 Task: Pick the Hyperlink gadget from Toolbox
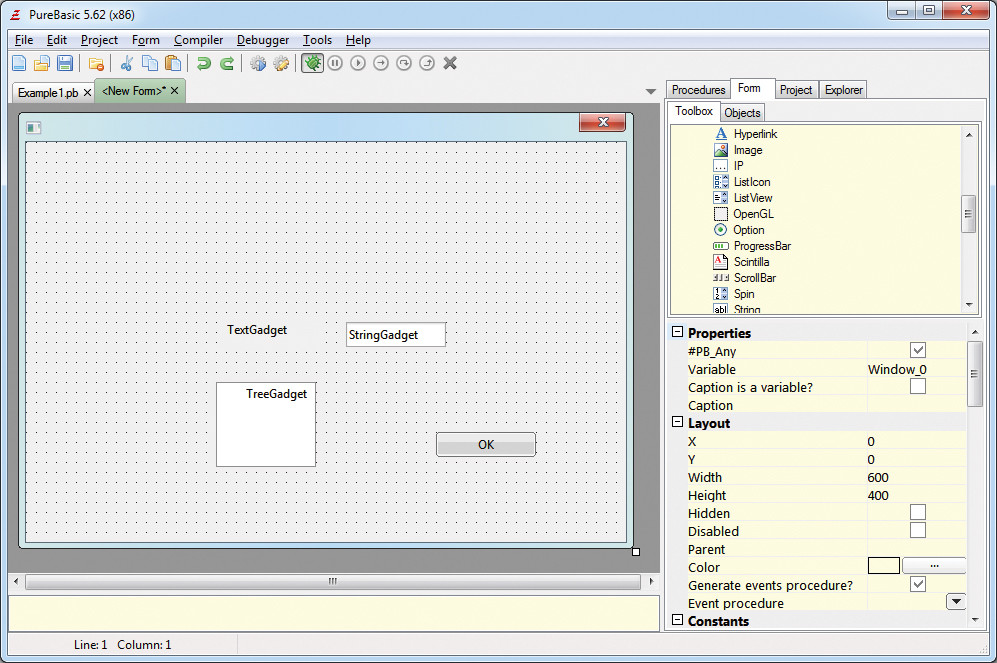pos(754,134)
